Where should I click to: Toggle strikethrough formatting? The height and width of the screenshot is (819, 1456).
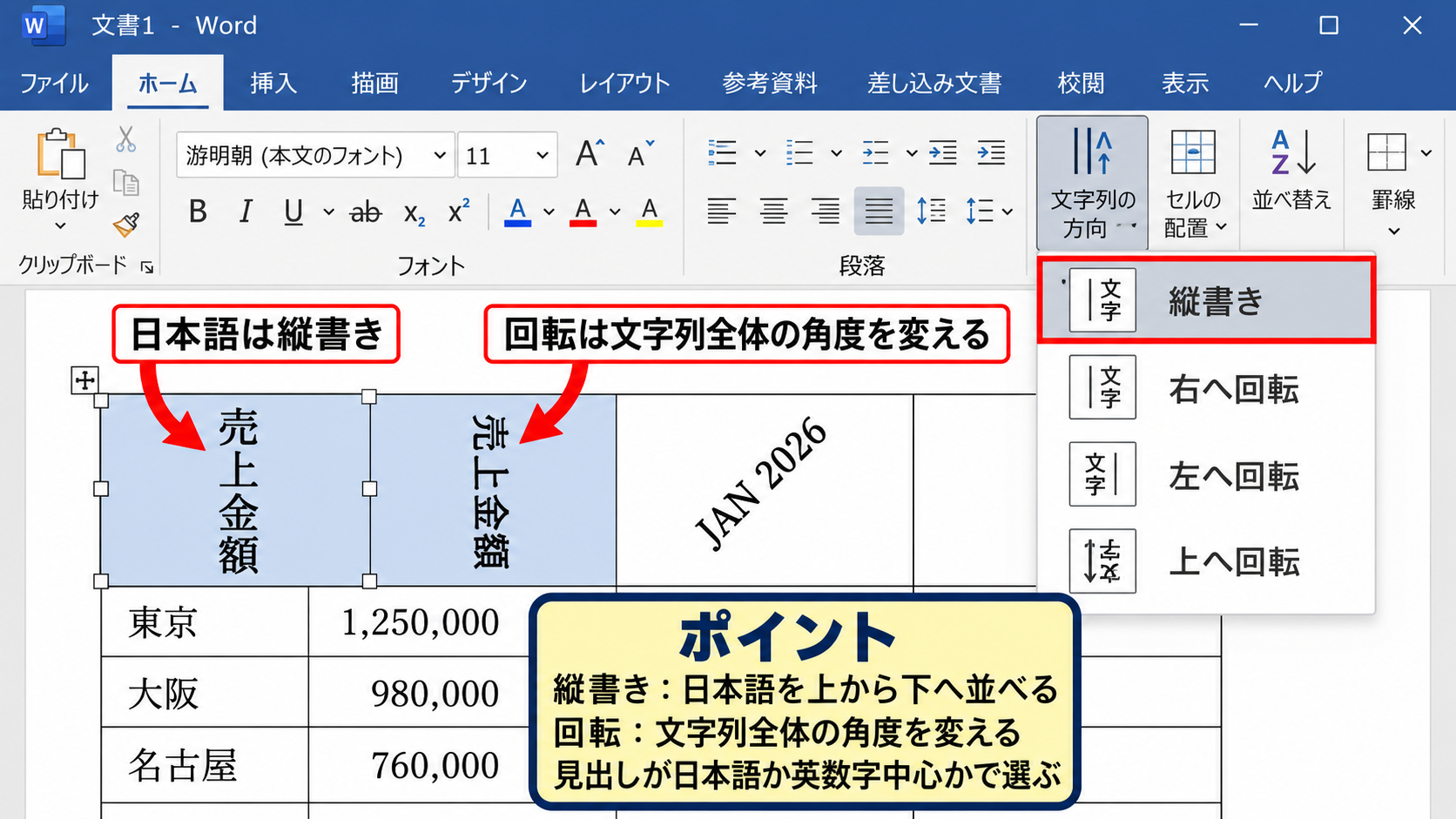tap(366, 211)
